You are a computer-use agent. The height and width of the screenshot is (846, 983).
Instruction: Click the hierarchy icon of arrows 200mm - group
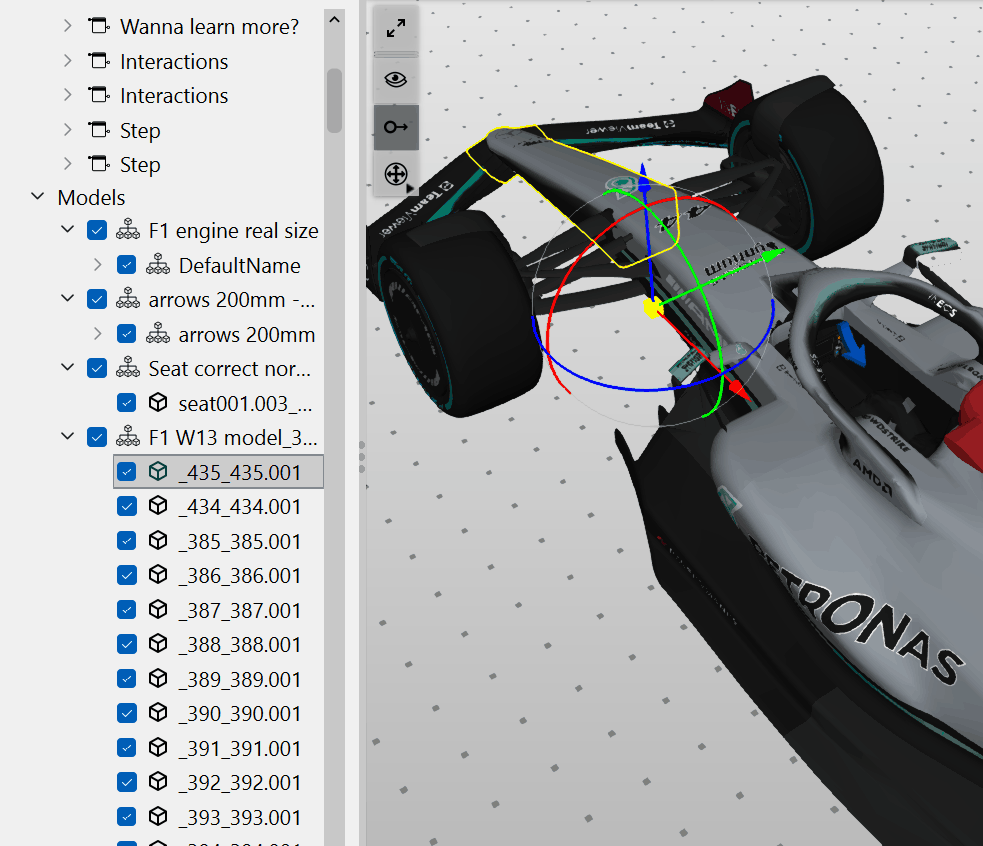click(x=128, y=299)
